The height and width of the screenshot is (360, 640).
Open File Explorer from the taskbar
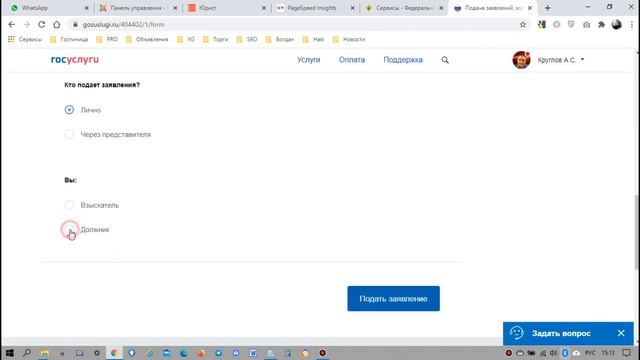44,353
